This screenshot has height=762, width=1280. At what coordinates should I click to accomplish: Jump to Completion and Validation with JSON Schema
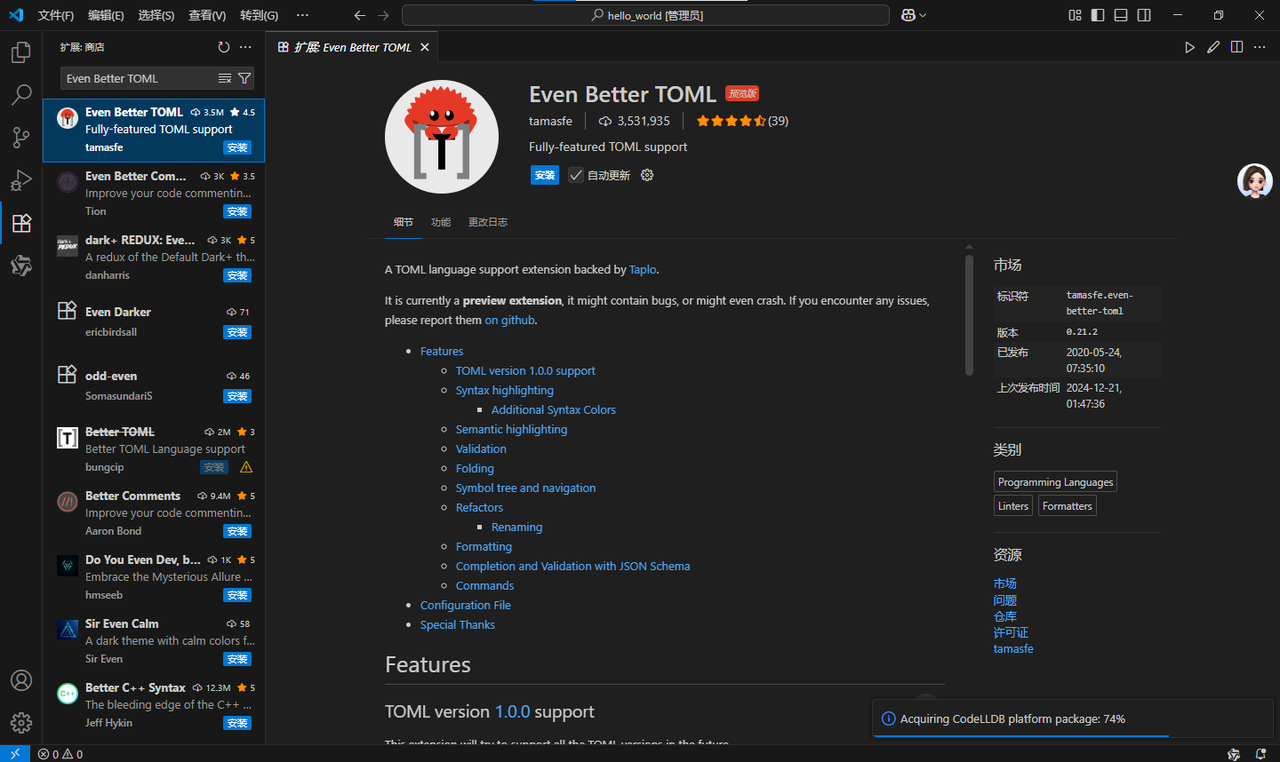click(573, 566)
